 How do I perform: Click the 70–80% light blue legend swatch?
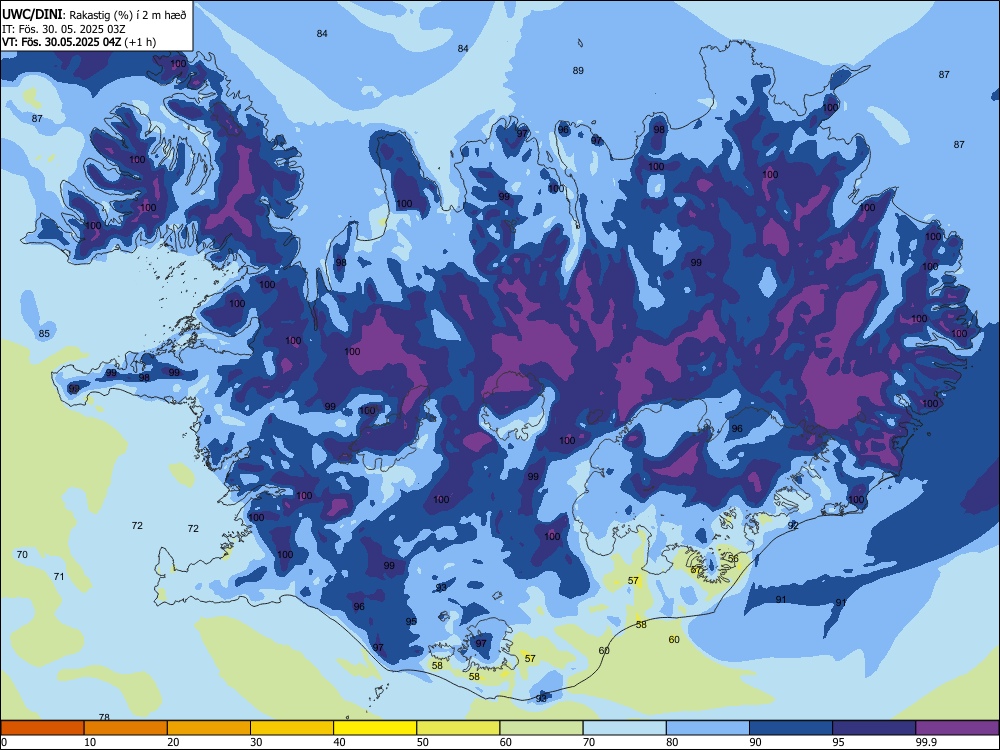tap(625, 728)
